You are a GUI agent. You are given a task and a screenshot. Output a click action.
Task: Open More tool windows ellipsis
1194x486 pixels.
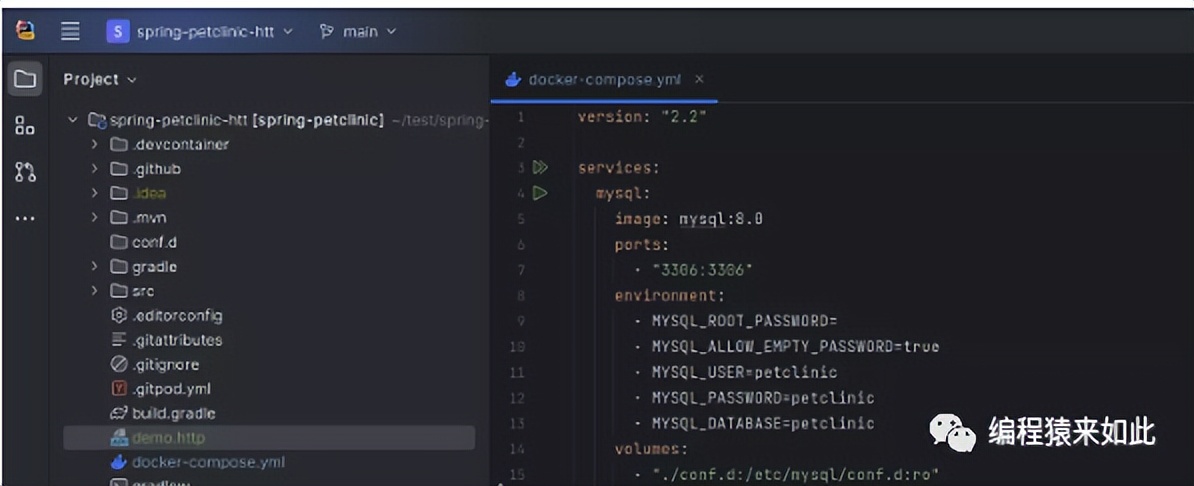pos(25,219)
